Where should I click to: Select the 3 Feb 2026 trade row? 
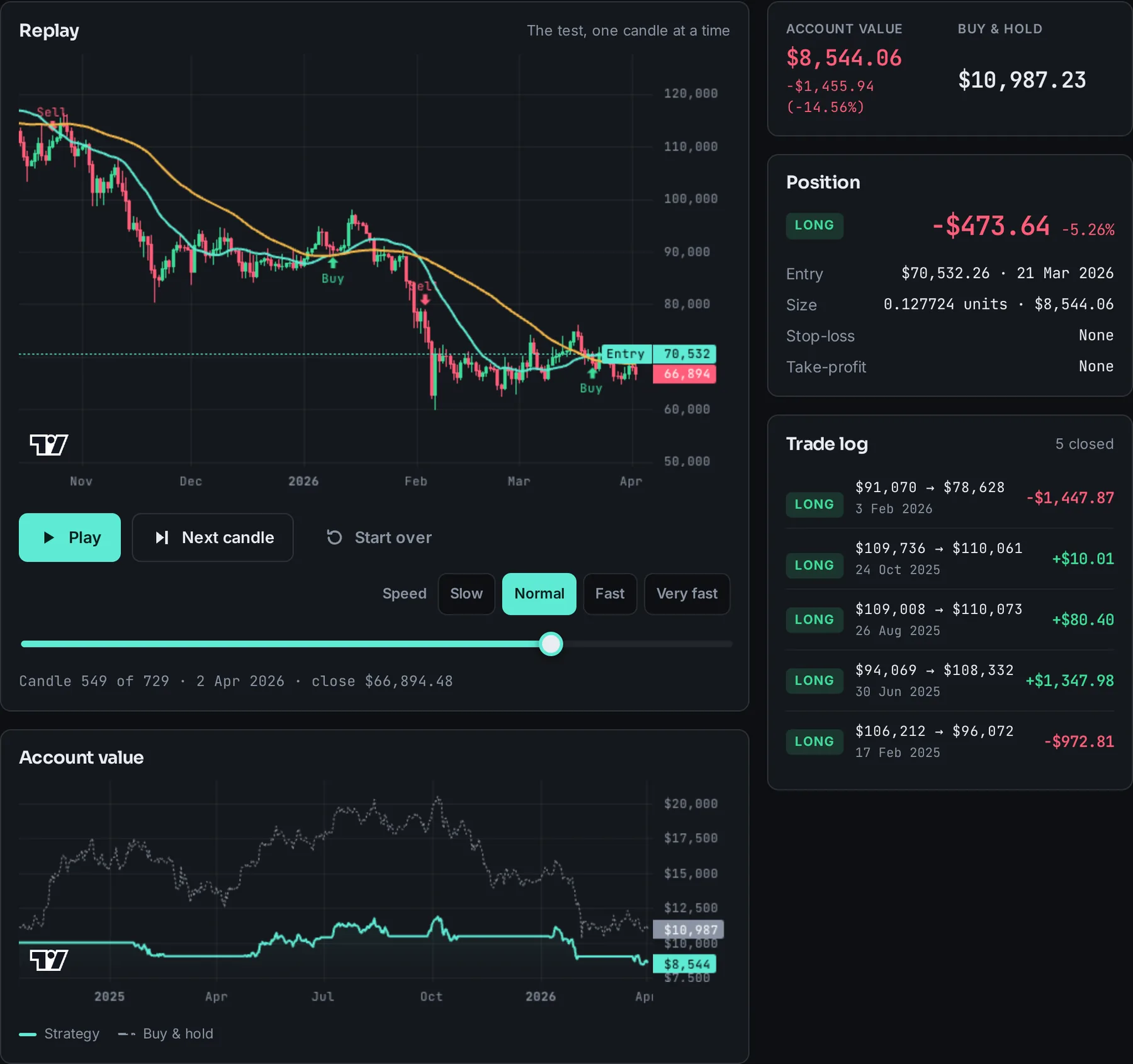coord(950,498)
